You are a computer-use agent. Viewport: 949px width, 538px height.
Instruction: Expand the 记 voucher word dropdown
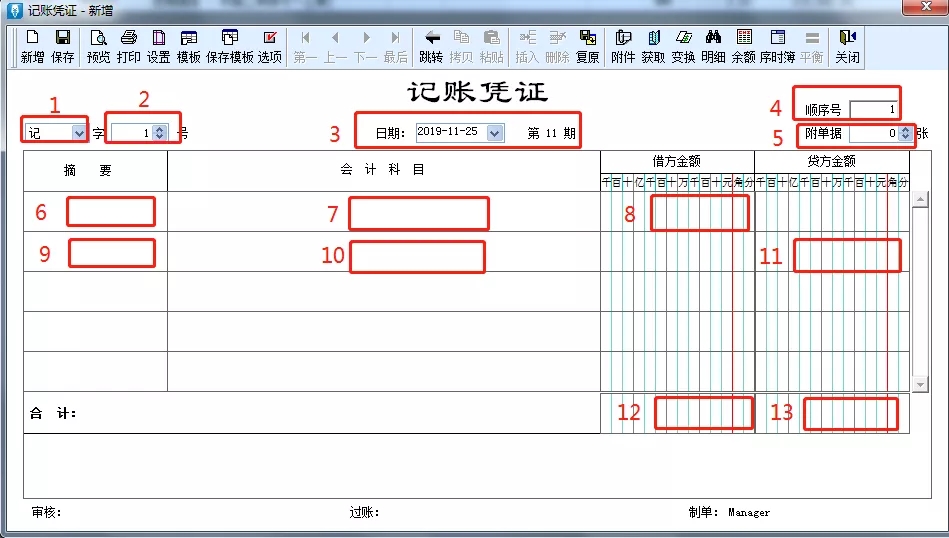[79, 133]
